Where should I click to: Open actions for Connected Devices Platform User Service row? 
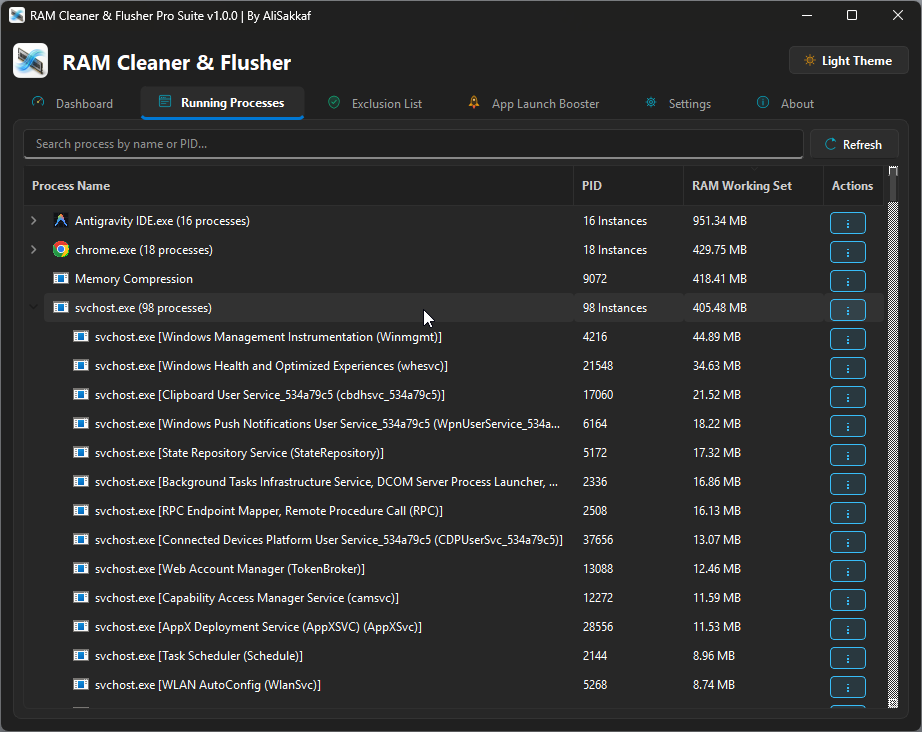(847, 542)
